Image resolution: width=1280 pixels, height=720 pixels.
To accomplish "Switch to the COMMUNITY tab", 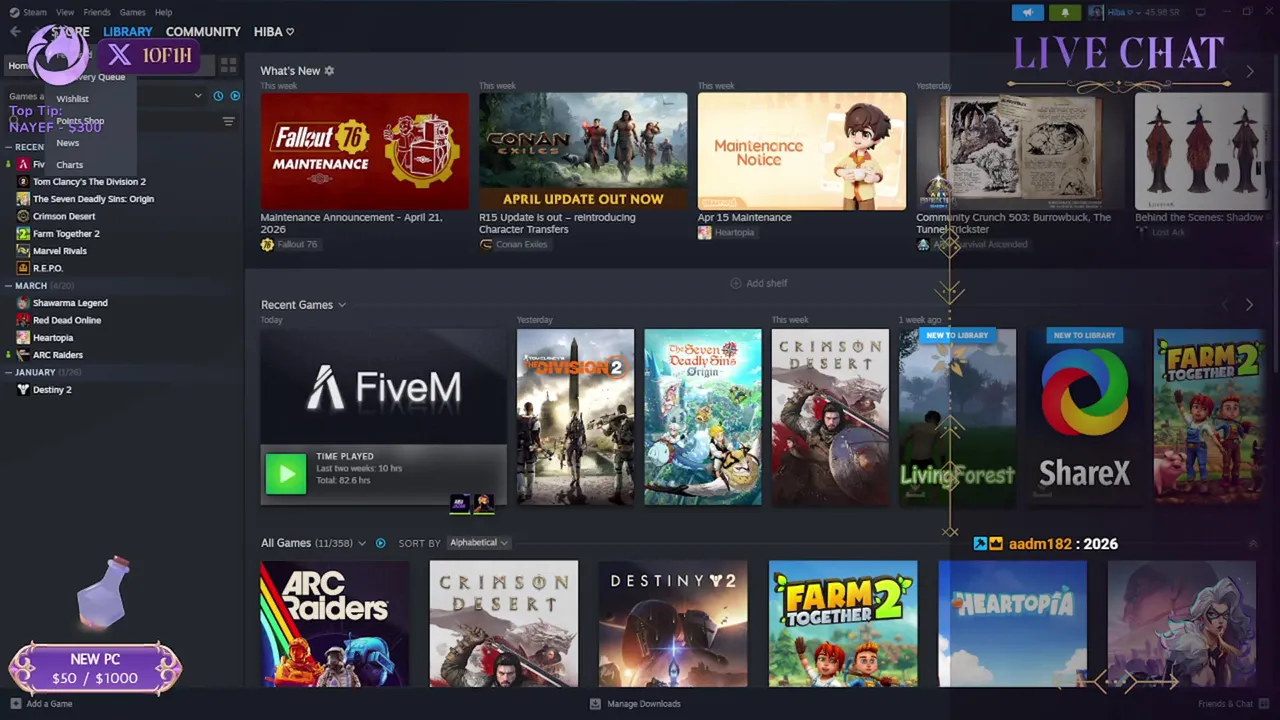I will click(x=203, y=32).
